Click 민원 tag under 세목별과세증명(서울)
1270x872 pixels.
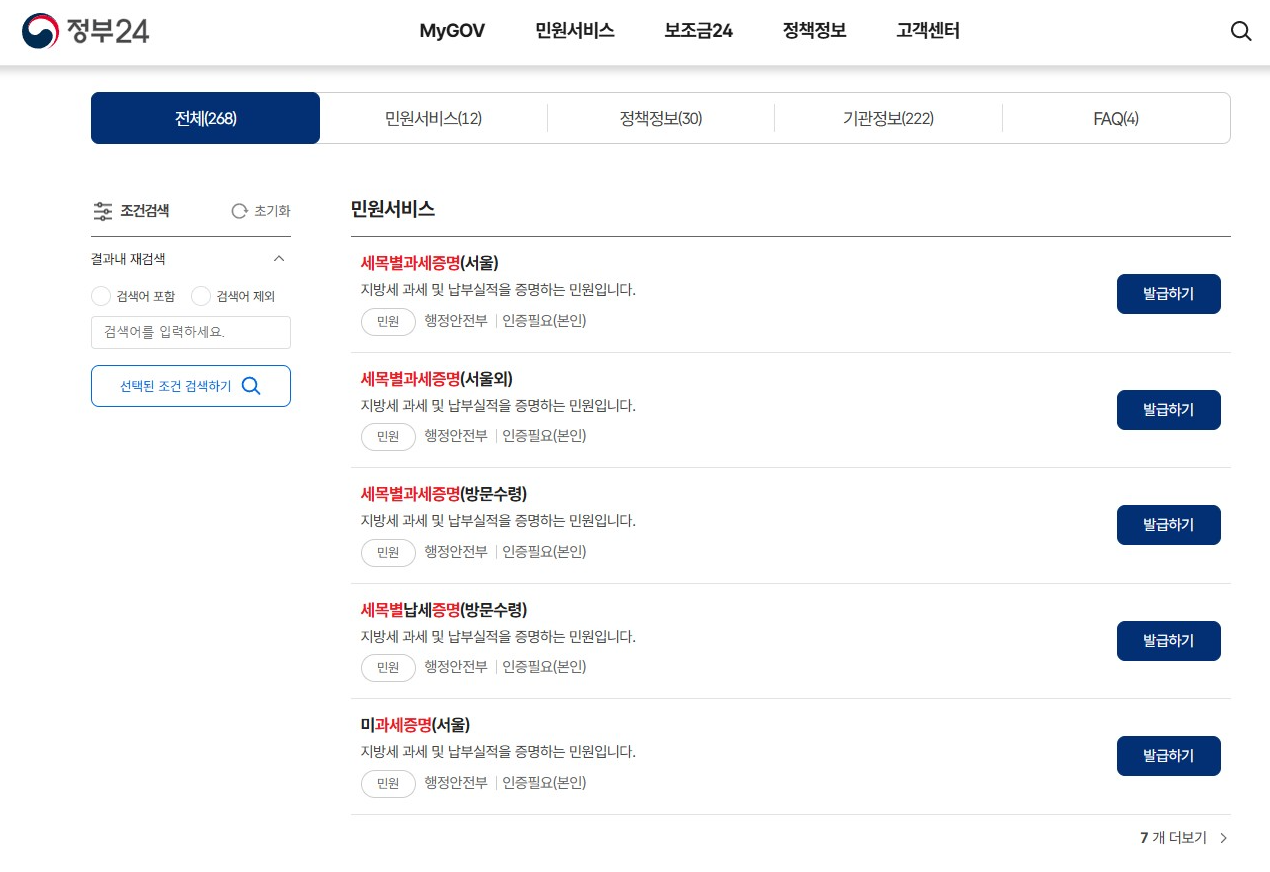388,322
